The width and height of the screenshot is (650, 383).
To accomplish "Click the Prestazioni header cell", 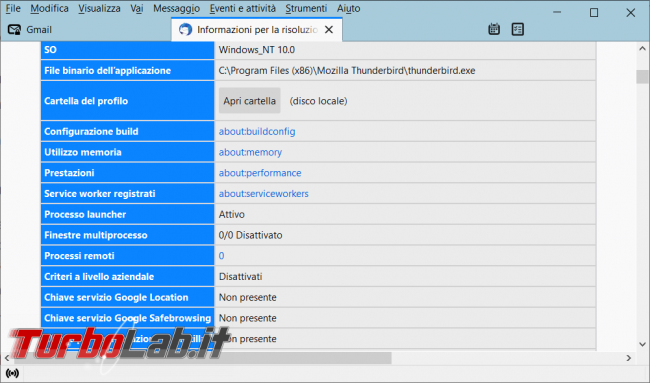I will pyautogui.click(x=128, y=173).
